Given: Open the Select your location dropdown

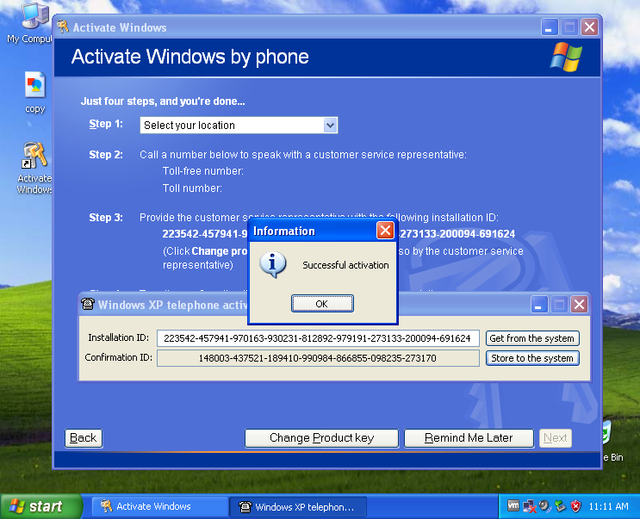Looking at the screenshot, I should point(330,125).
